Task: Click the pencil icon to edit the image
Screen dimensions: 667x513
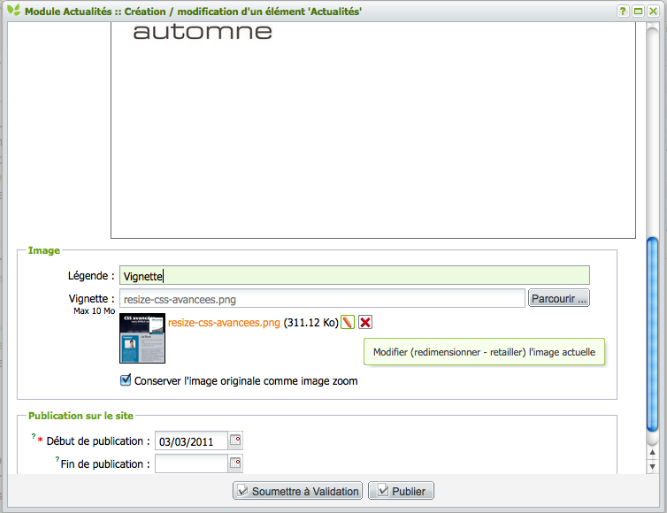Action: (348, 322)
